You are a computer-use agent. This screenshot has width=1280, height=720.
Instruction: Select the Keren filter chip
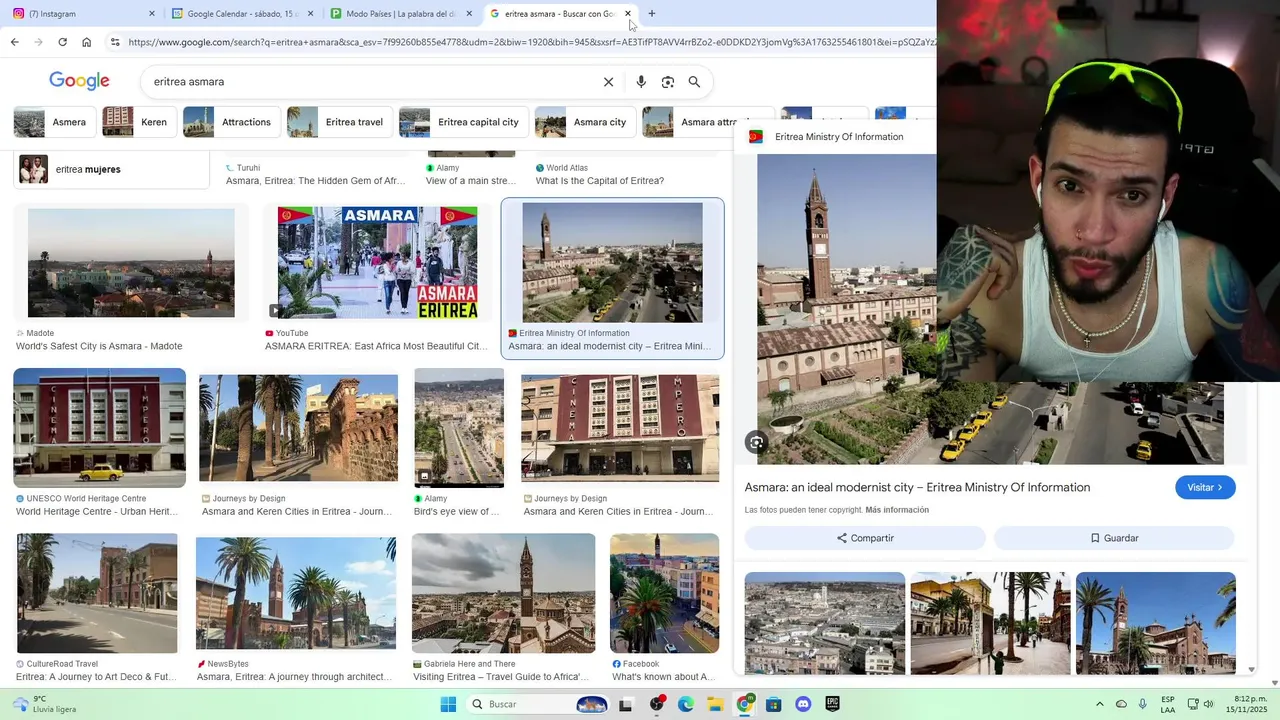[141, 122]
